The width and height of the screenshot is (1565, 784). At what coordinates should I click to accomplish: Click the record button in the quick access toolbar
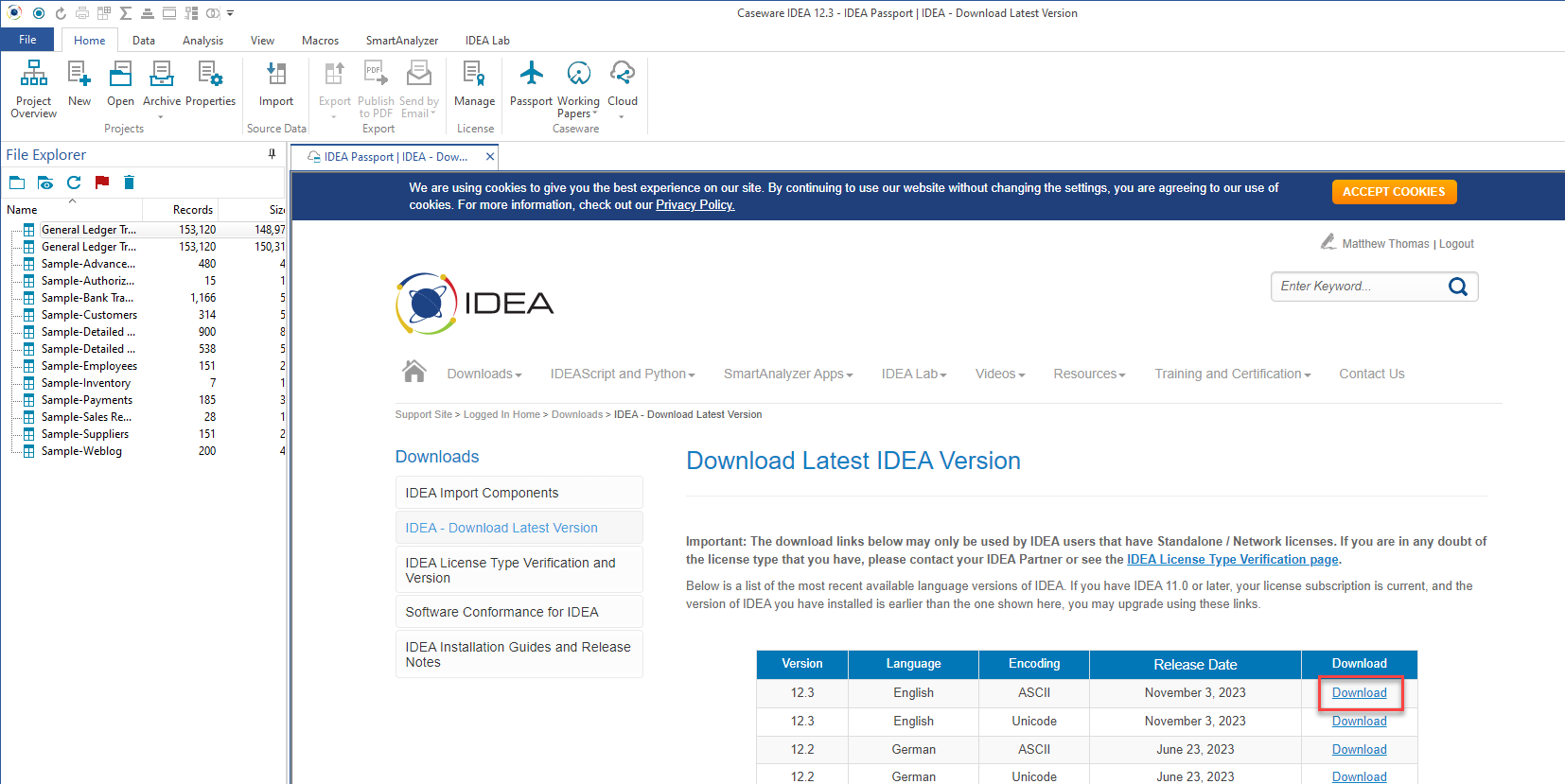39,13
